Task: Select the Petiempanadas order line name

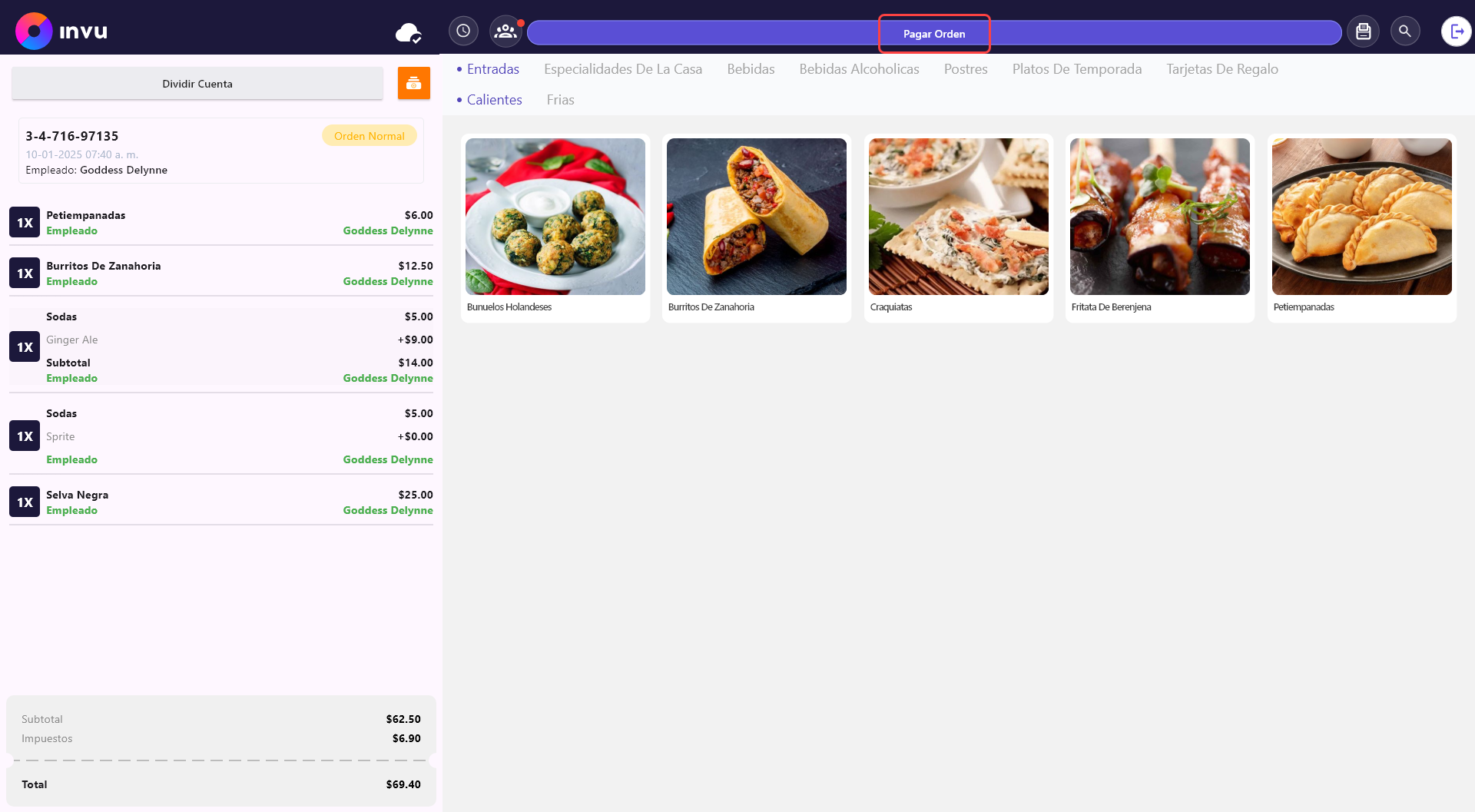Action: [x=85, y=215]
